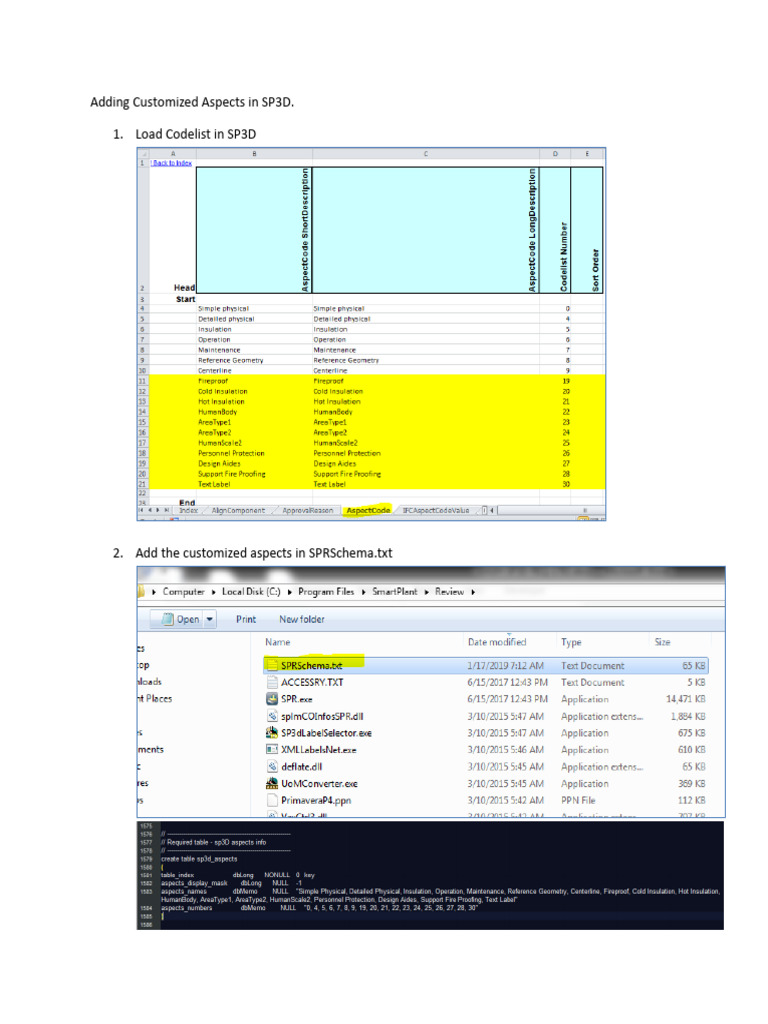Screen dimensions: 768x1024
Task: Sort files by Date modified column header
Action: click(x=497, y=642)
